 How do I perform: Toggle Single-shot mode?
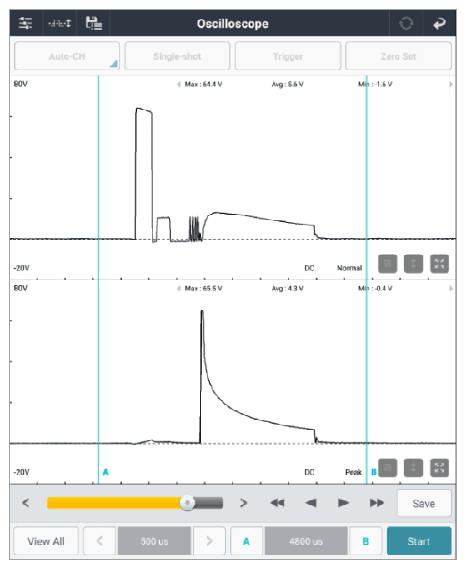(x=177, y=56)
